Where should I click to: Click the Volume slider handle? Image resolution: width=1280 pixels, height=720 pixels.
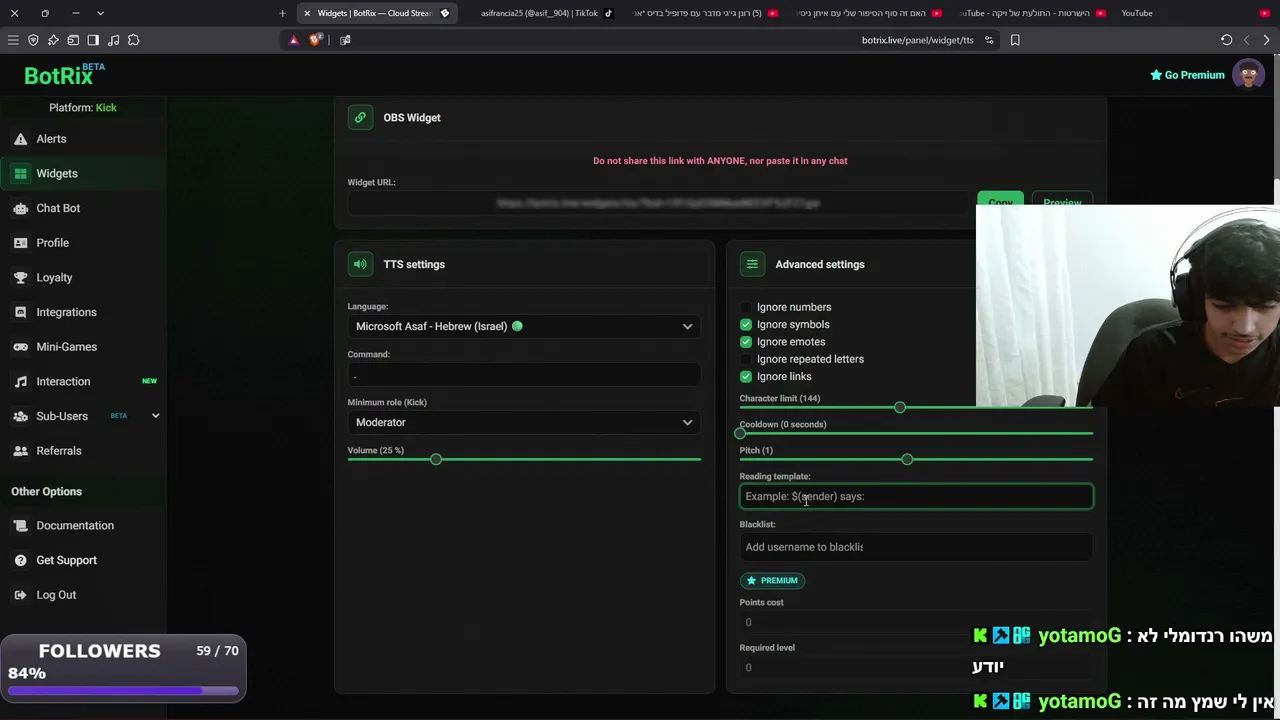pos(436,459)
